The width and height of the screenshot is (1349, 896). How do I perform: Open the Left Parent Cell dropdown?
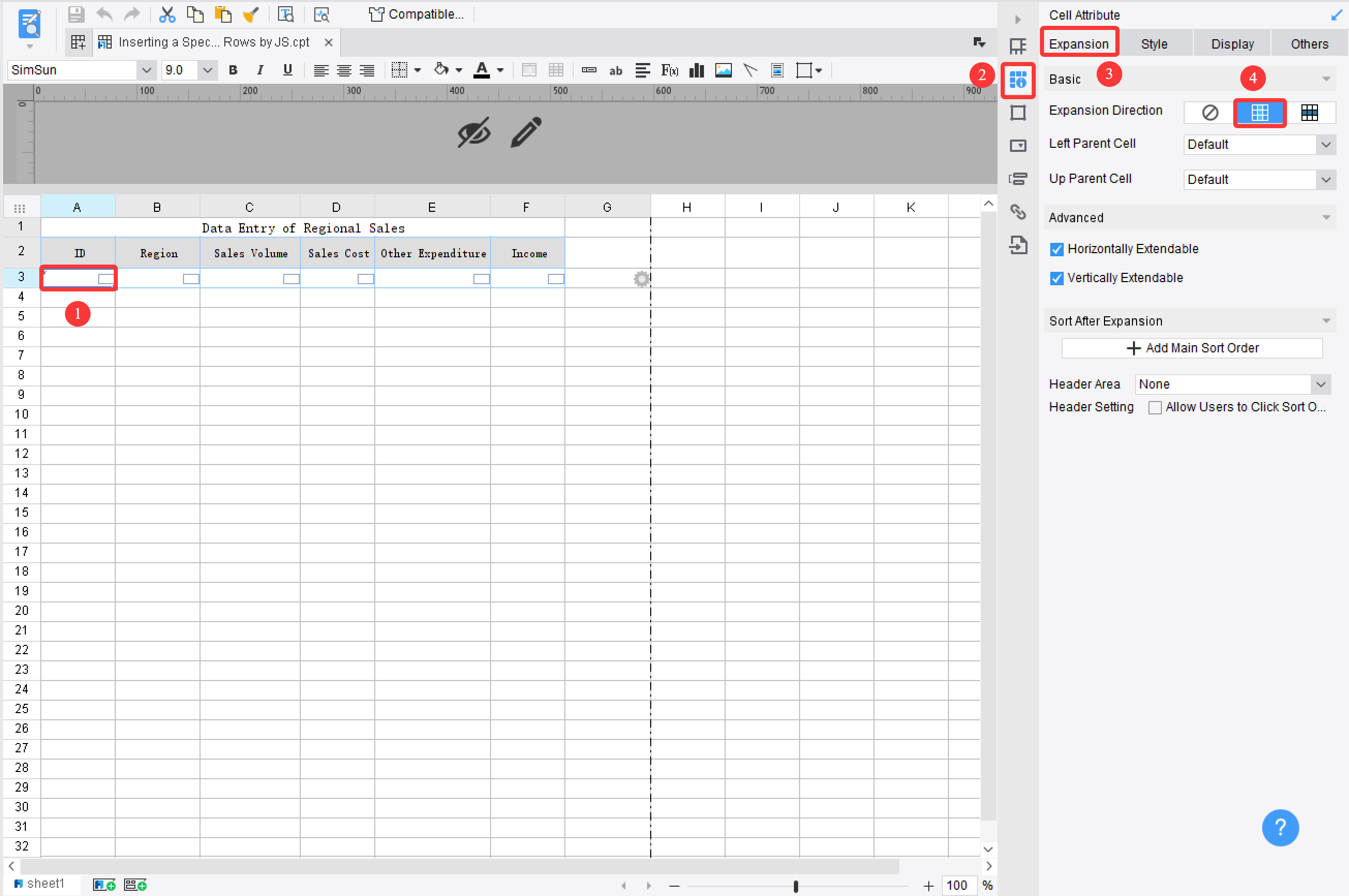point(1326,144)
